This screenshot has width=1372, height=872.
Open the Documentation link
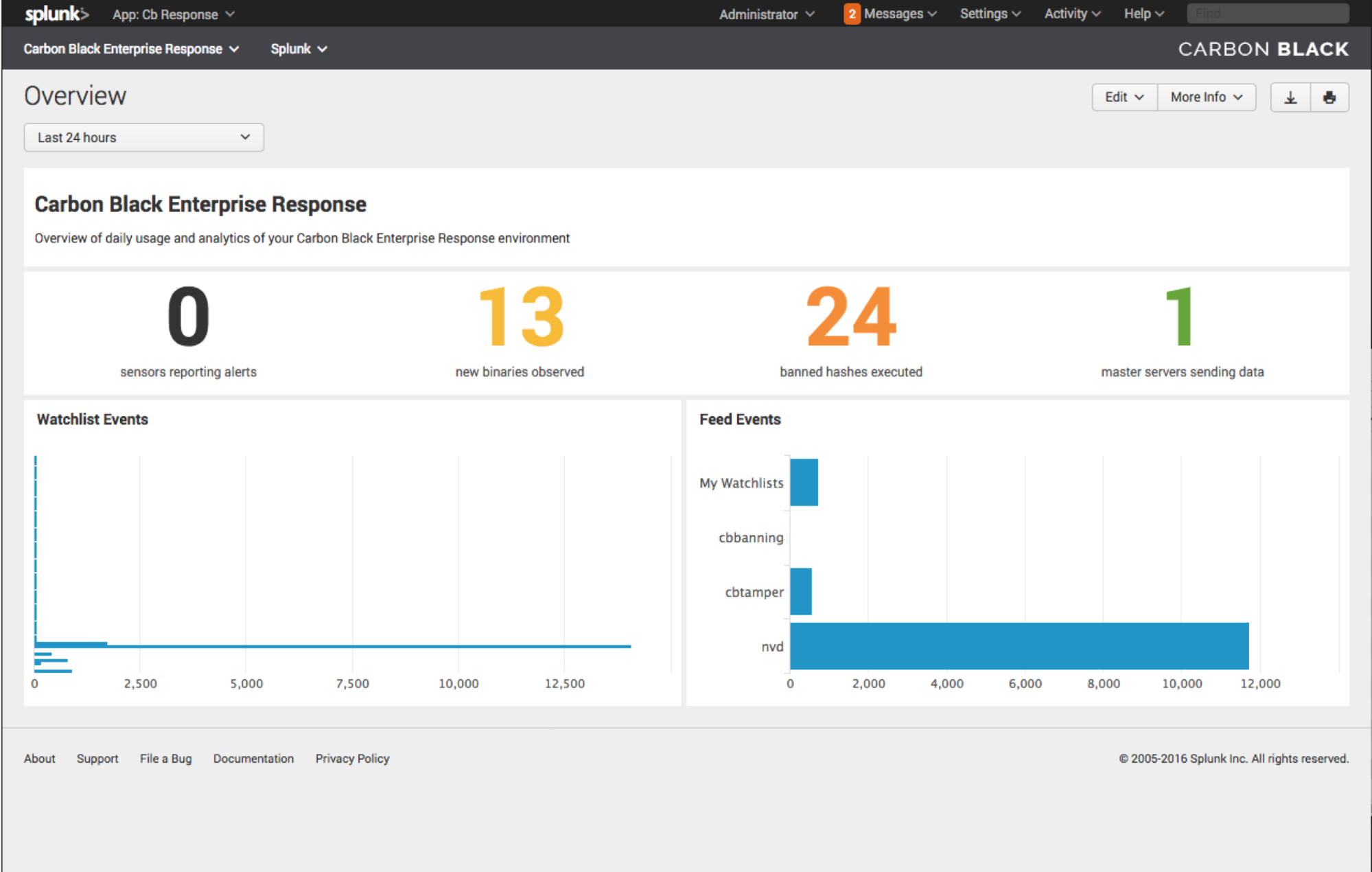pyautogui.click(x=253, y=759)
